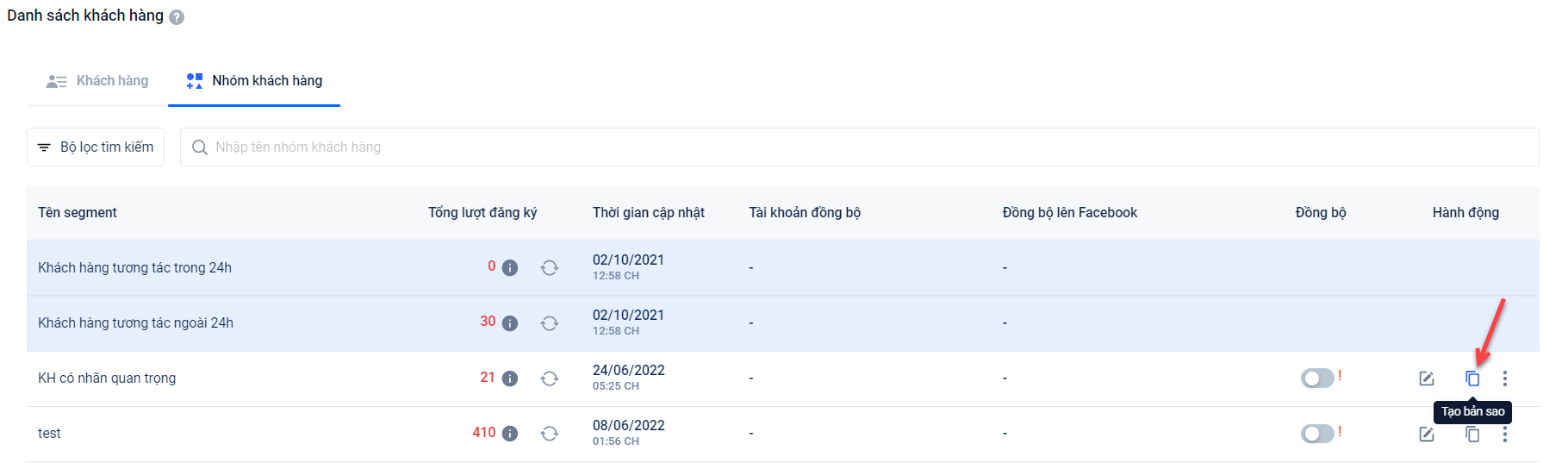Refresh count for Khách hàng tương tác ngoài 24h
This screenshot has height=463, width=1568.
[x=550, y=323]
